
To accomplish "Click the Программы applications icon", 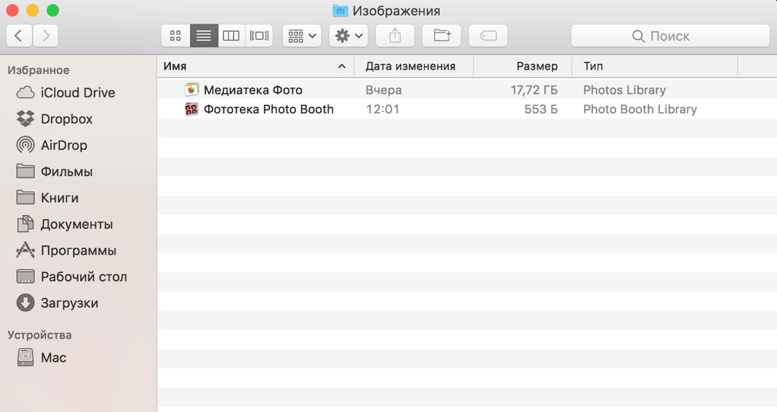I will [x=25, y=250].
